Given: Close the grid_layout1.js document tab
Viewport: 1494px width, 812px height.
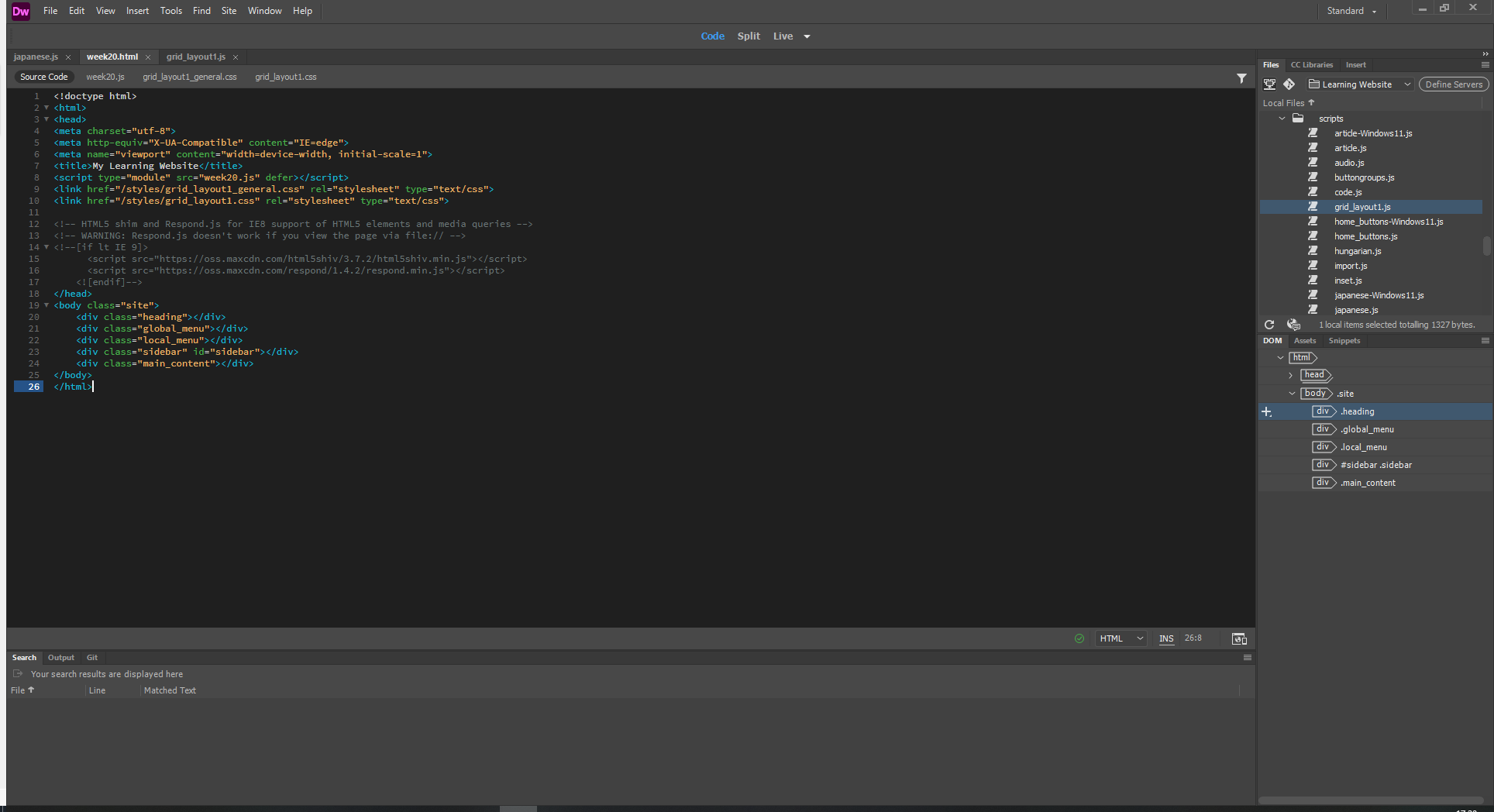Looking at the screenshot, I should tap(236, 57).
